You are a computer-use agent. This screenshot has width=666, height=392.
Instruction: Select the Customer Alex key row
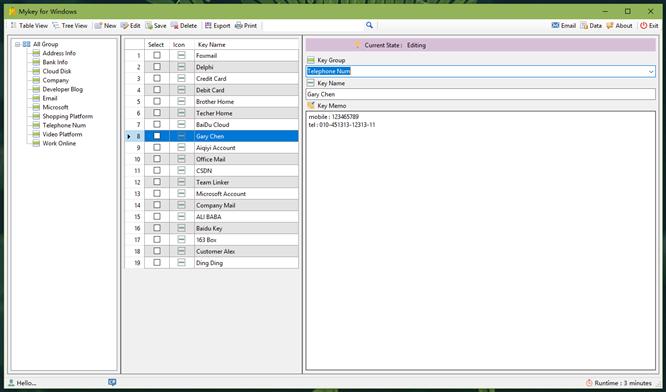246,251
